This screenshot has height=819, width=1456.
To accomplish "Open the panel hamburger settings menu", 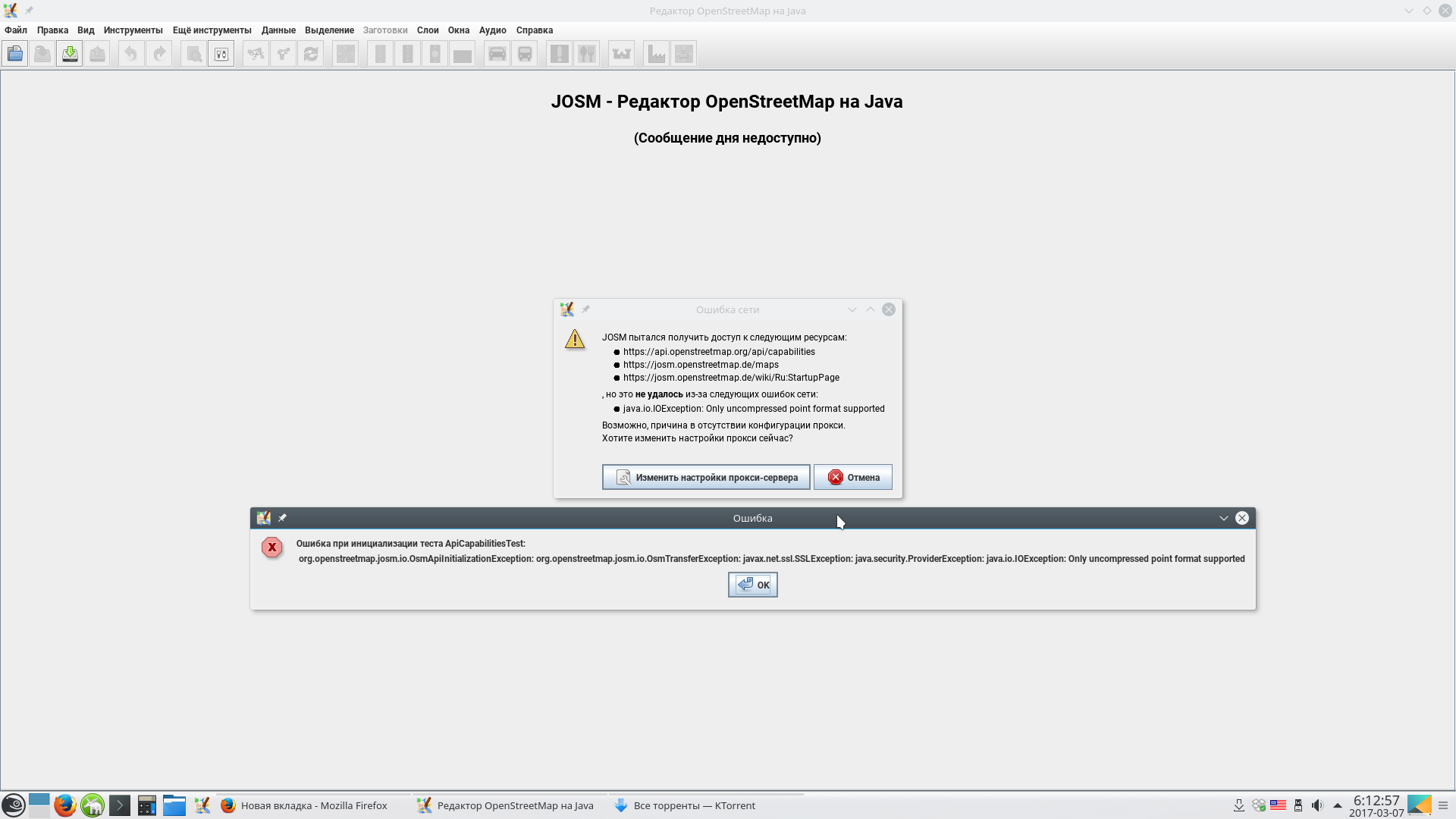I will tap(1443, 805).
